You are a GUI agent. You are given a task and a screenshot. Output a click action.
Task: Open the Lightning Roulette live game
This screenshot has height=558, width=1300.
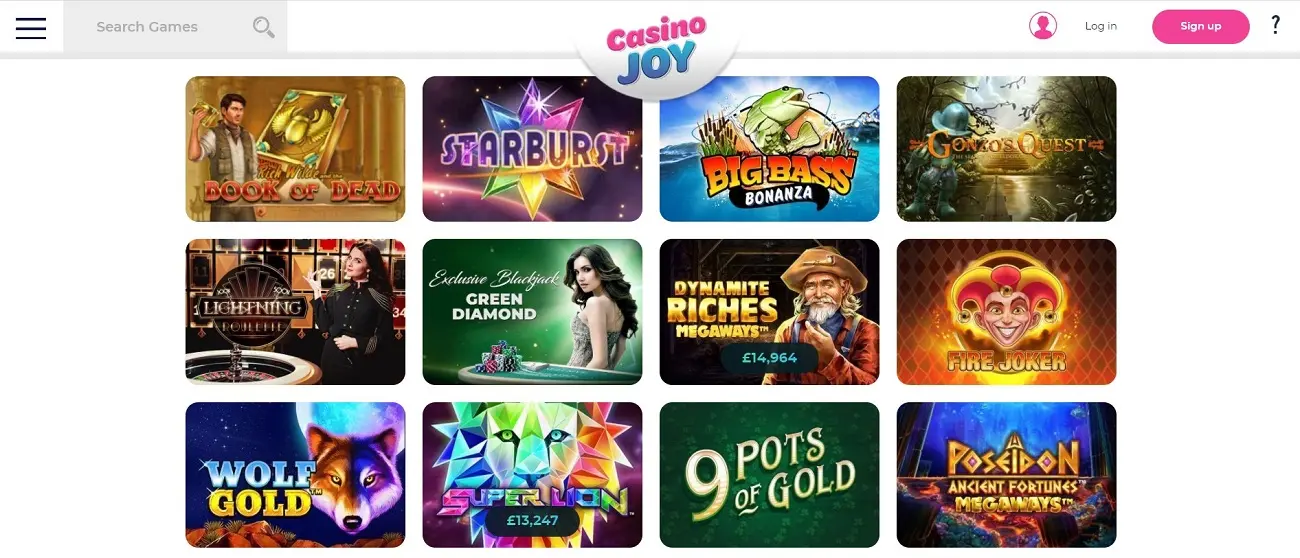(295, 312)
